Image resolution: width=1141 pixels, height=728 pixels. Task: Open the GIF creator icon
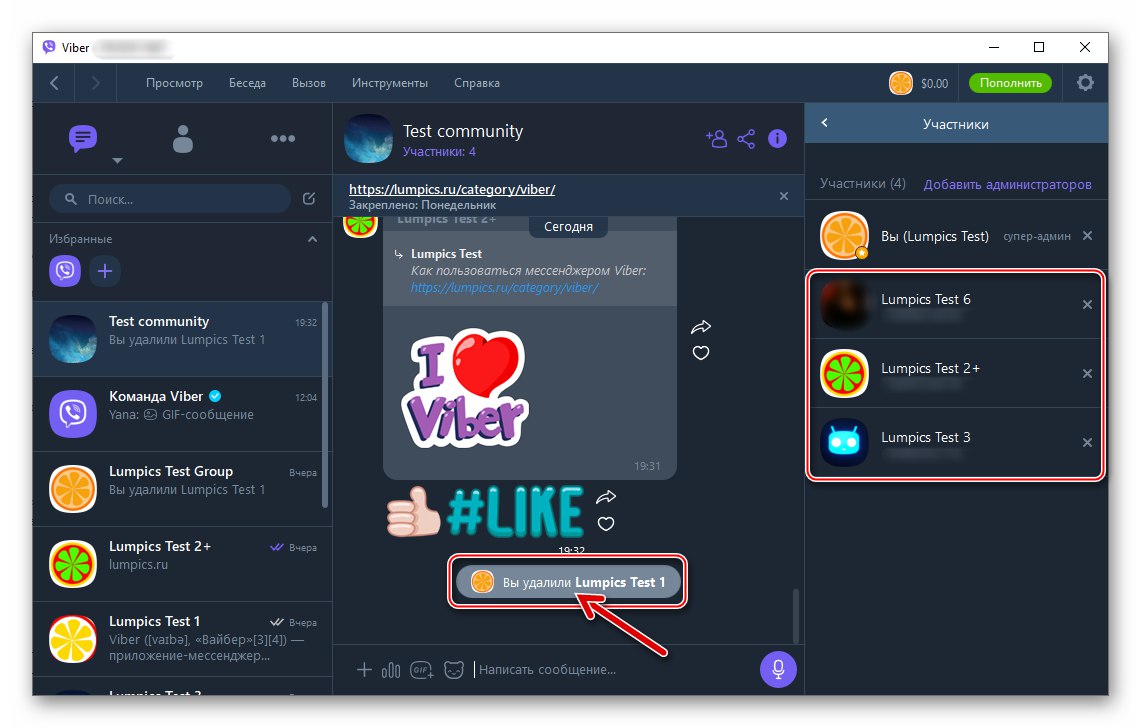point(422,670)
